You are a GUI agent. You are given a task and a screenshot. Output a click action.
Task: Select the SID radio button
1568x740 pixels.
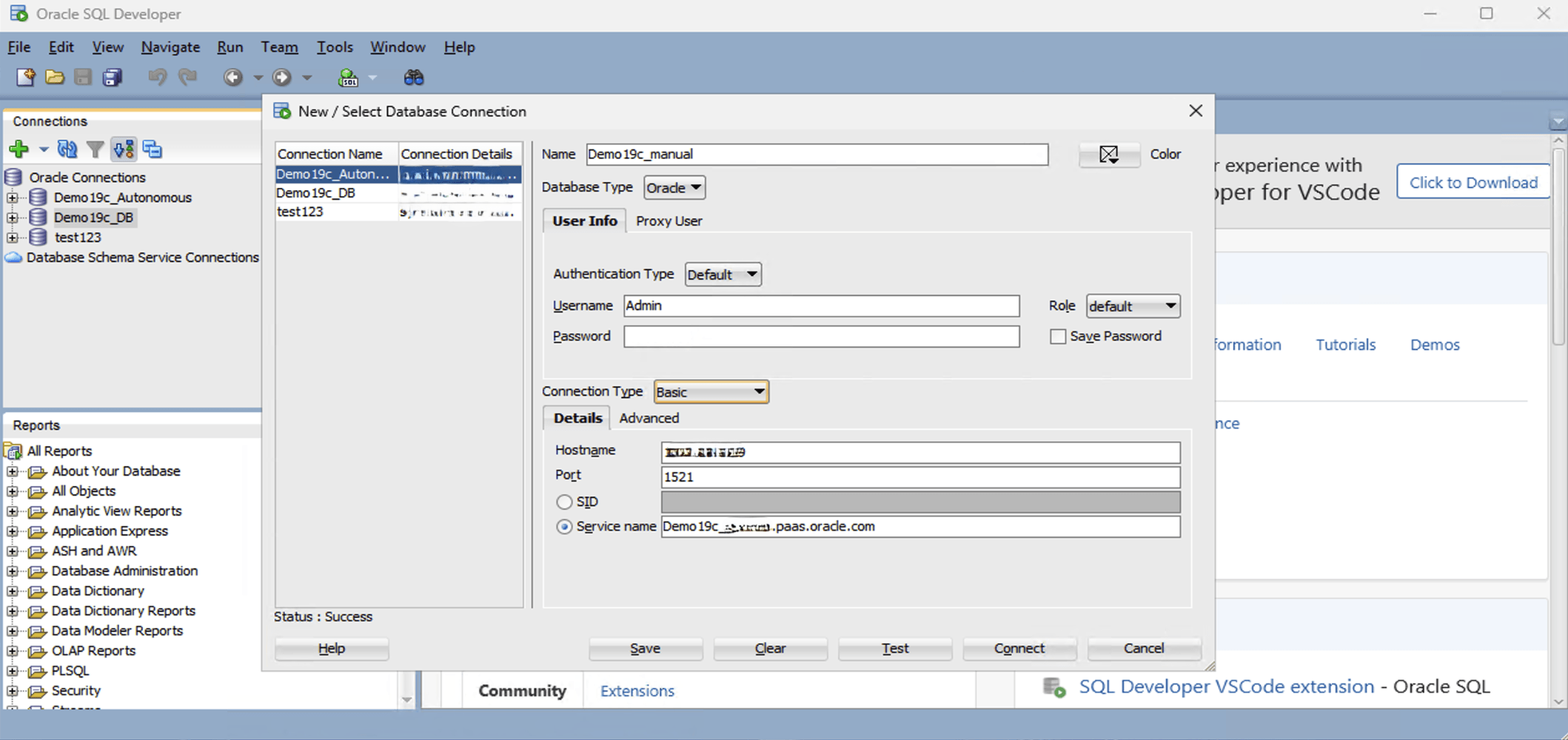564,502
